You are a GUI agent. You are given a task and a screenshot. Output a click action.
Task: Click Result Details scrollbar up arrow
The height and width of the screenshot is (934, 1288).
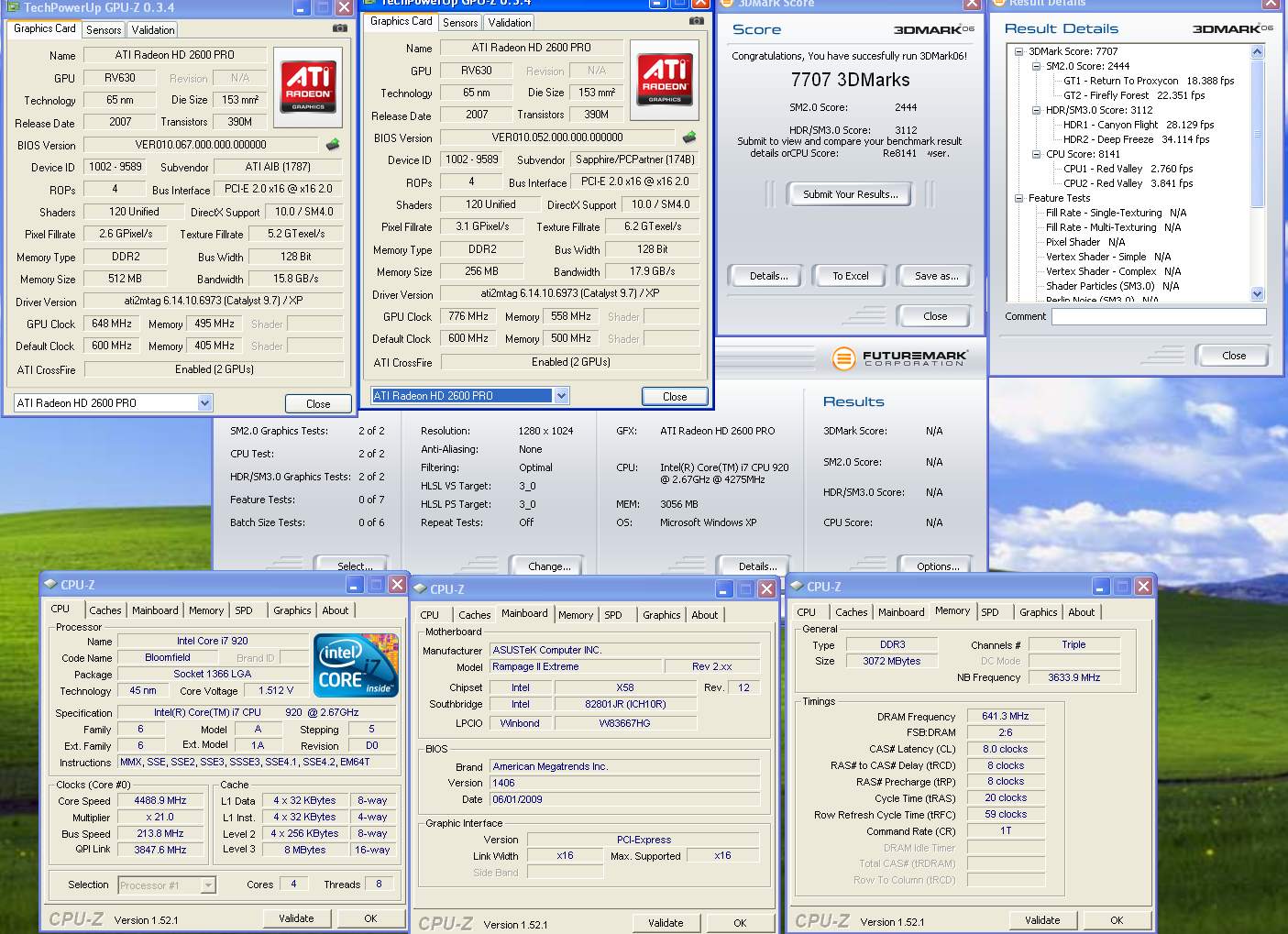coord(1257,51)
